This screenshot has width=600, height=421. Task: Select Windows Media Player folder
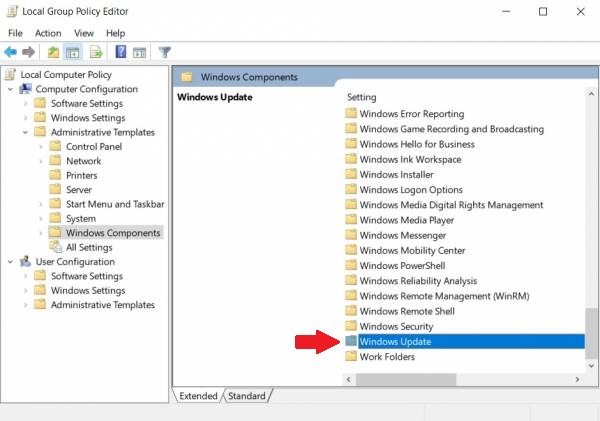click(407, 220)
